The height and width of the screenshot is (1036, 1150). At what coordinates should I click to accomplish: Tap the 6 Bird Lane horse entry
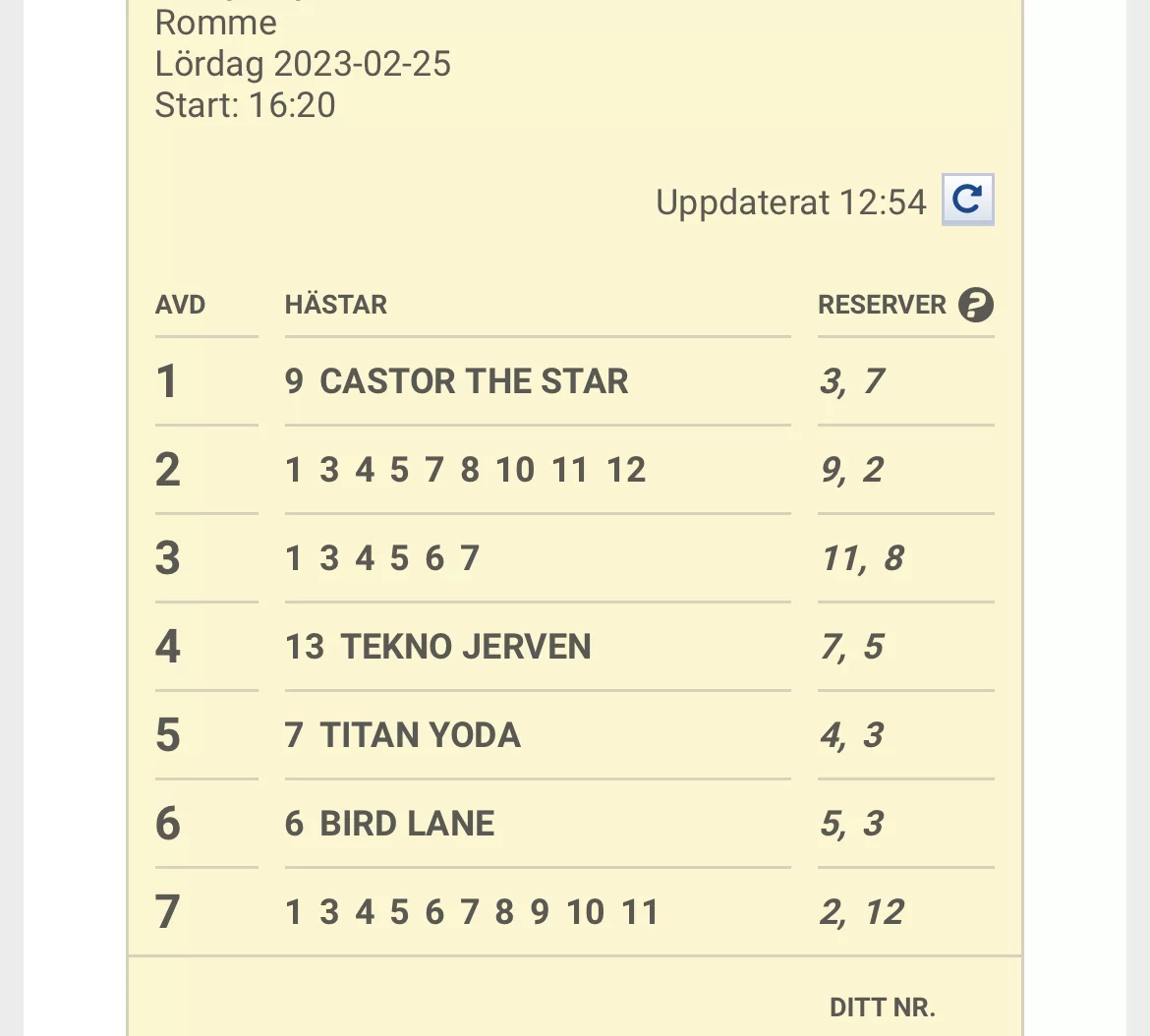390,824
